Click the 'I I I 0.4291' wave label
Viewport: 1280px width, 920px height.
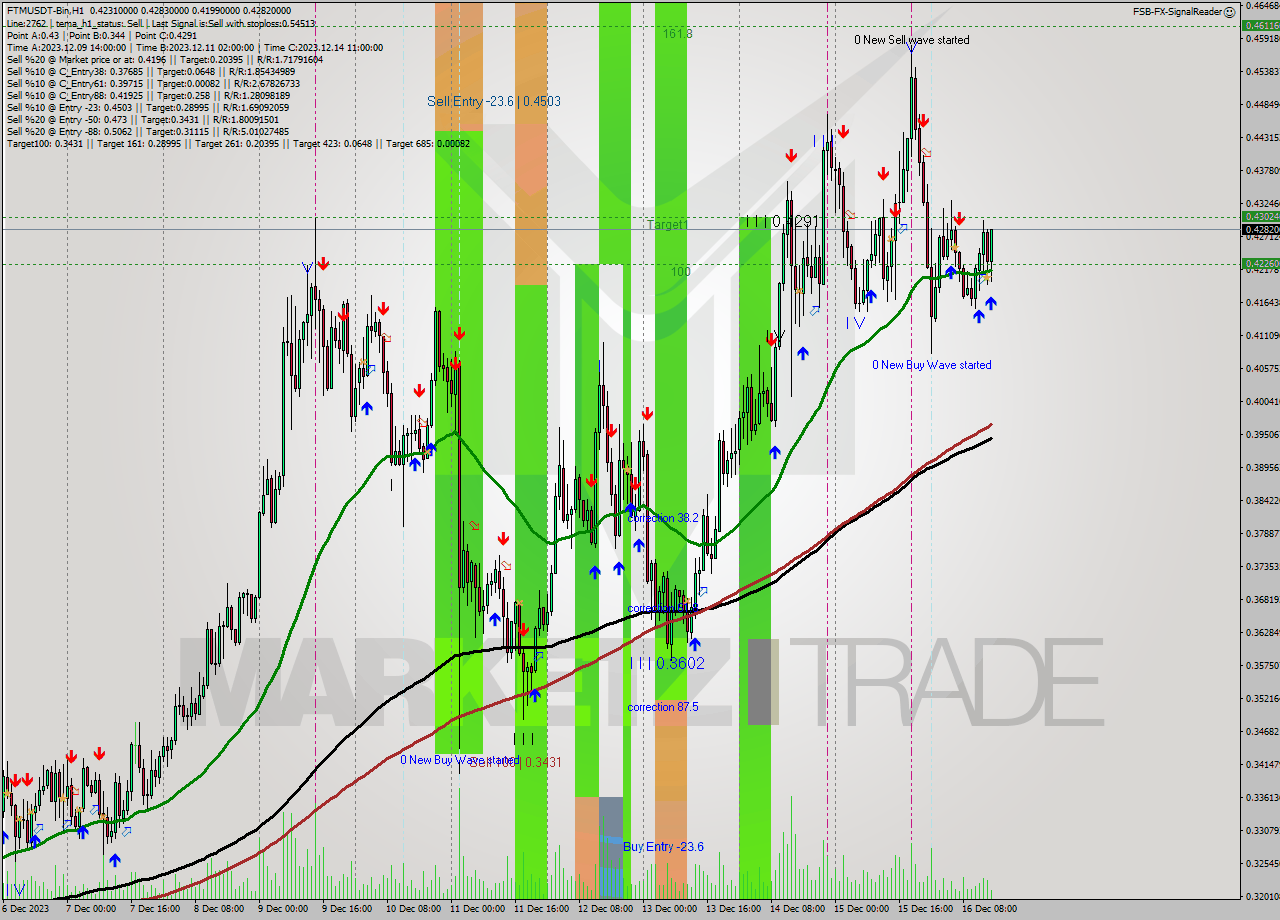(782, 221)
